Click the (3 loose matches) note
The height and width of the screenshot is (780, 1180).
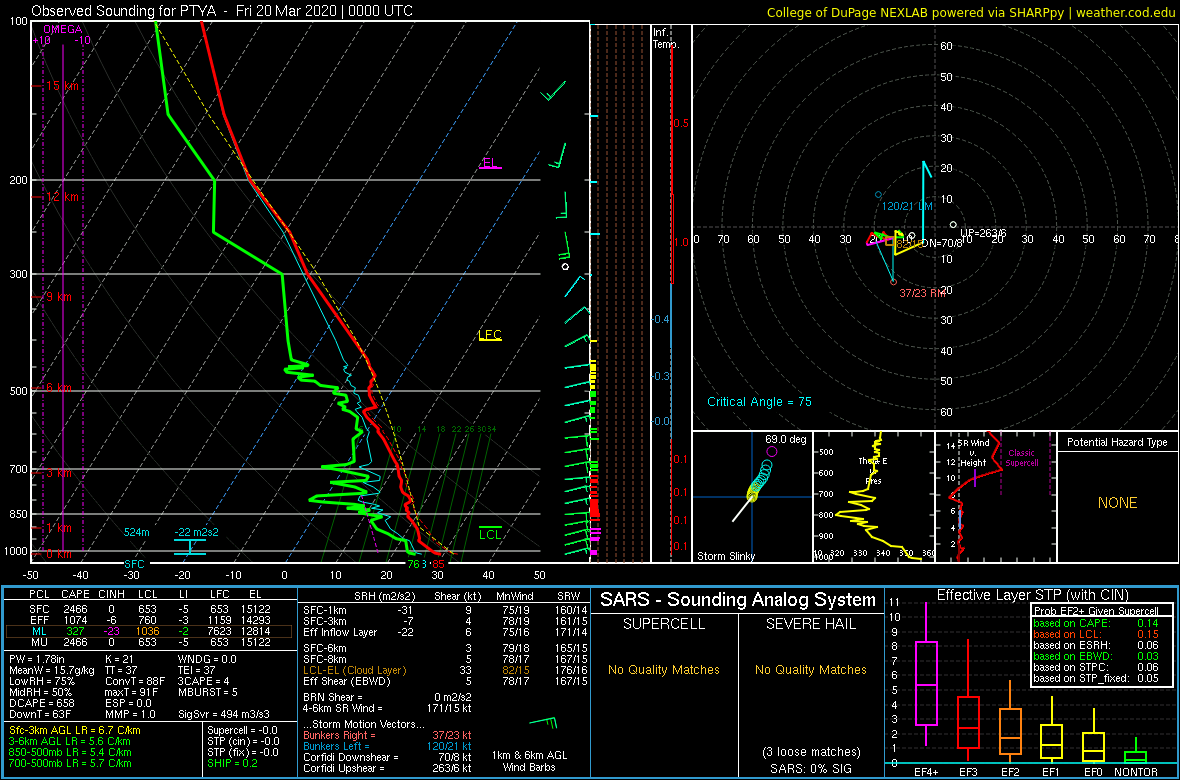pos(810,751)
